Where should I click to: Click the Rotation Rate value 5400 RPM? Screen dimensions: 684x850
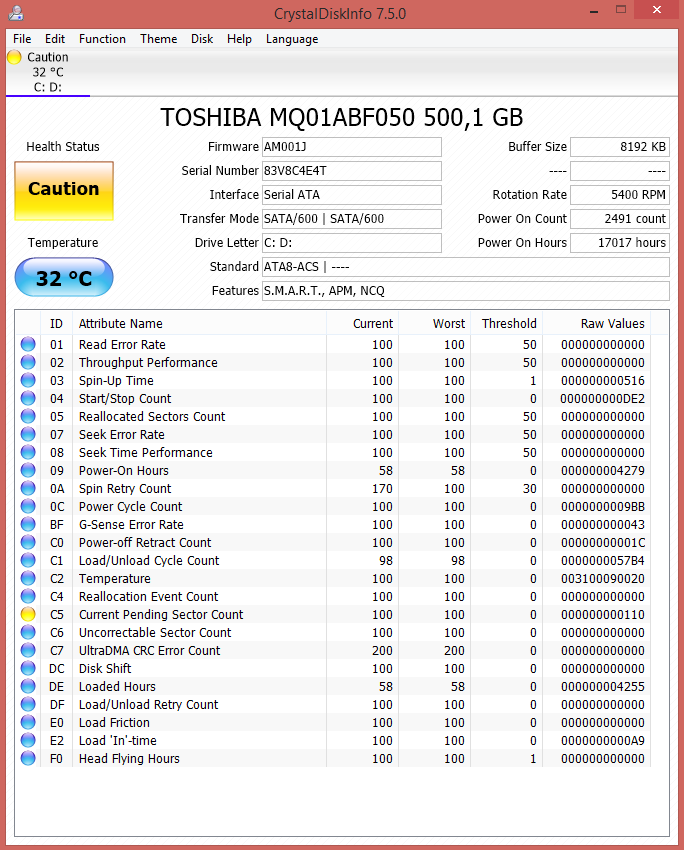[620, 195]
